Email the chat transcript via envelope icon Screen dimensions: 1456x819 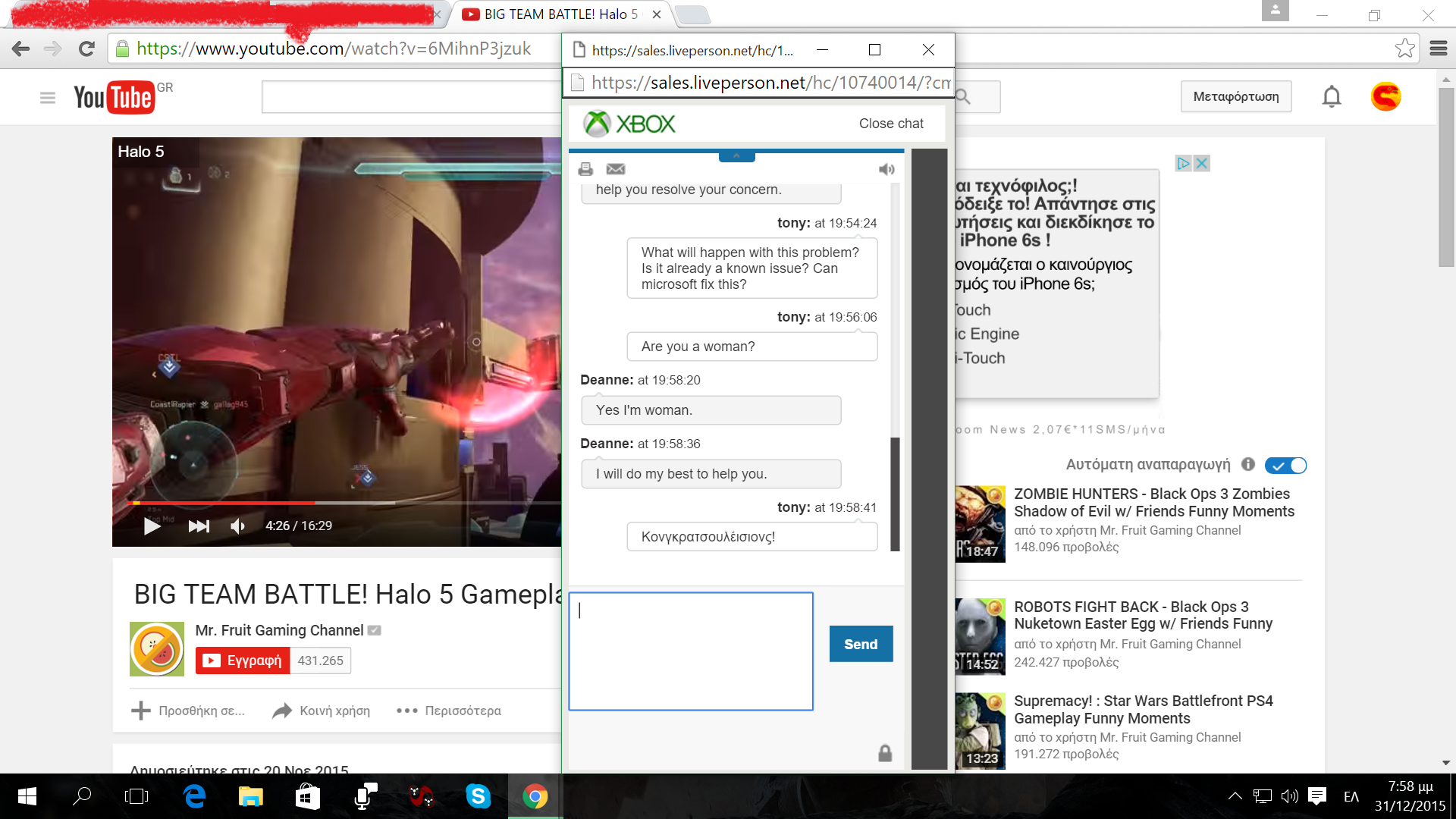[x=616, y=169]
